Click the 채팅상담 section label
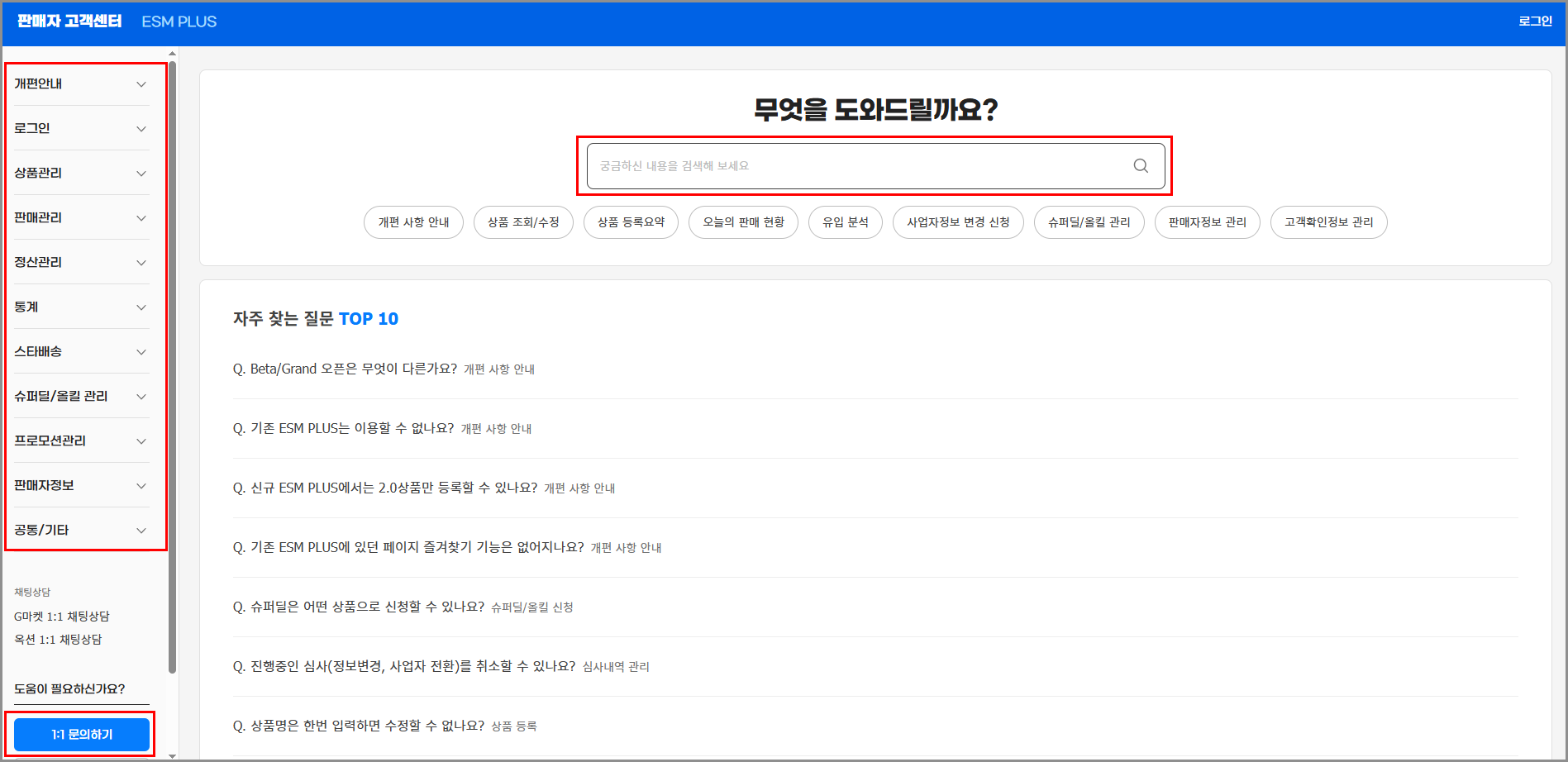The height and width of the screenshot is (762, 1568). 32,593
